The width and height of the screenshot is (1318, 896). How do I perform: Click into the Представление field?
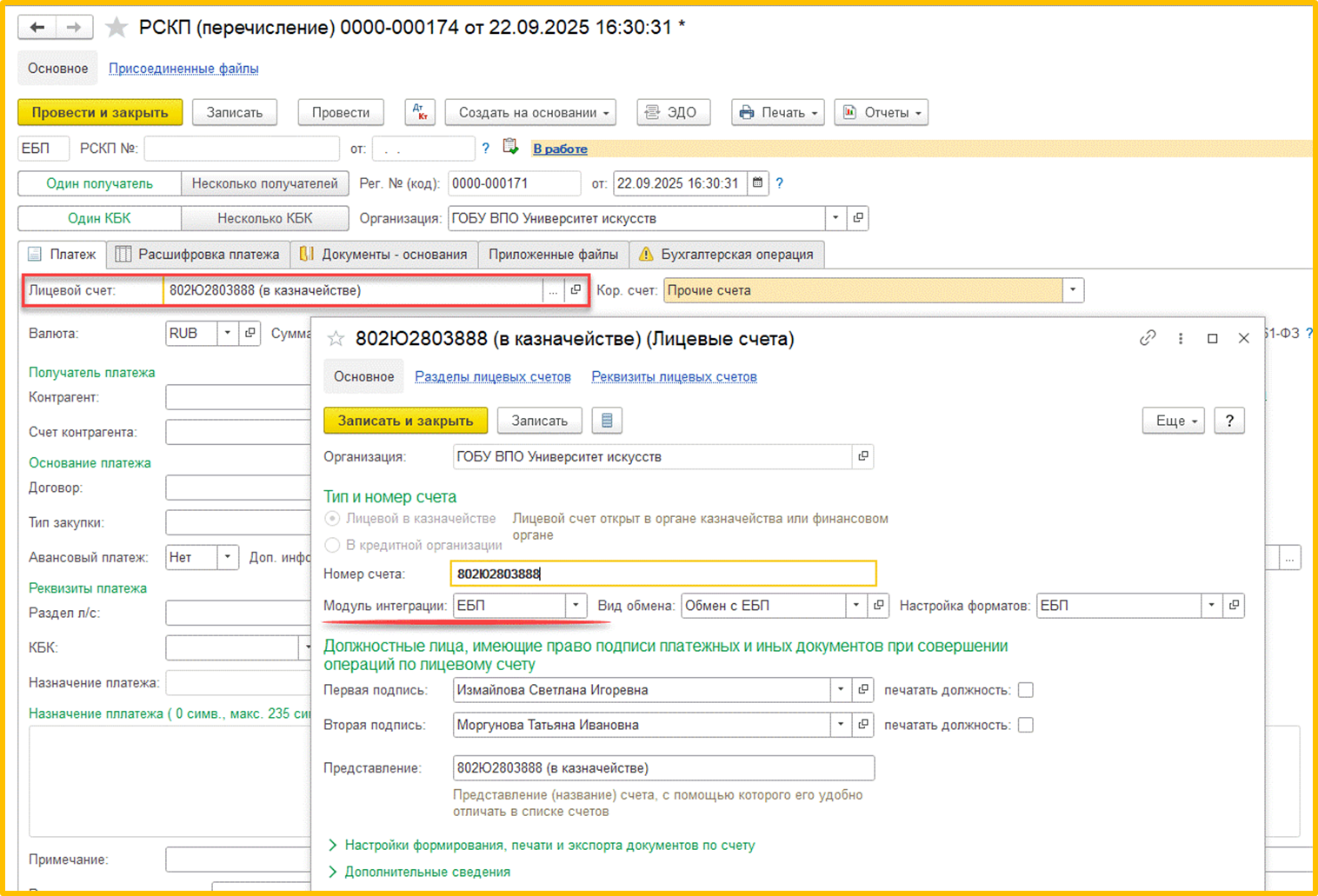[x=663, y=768]
